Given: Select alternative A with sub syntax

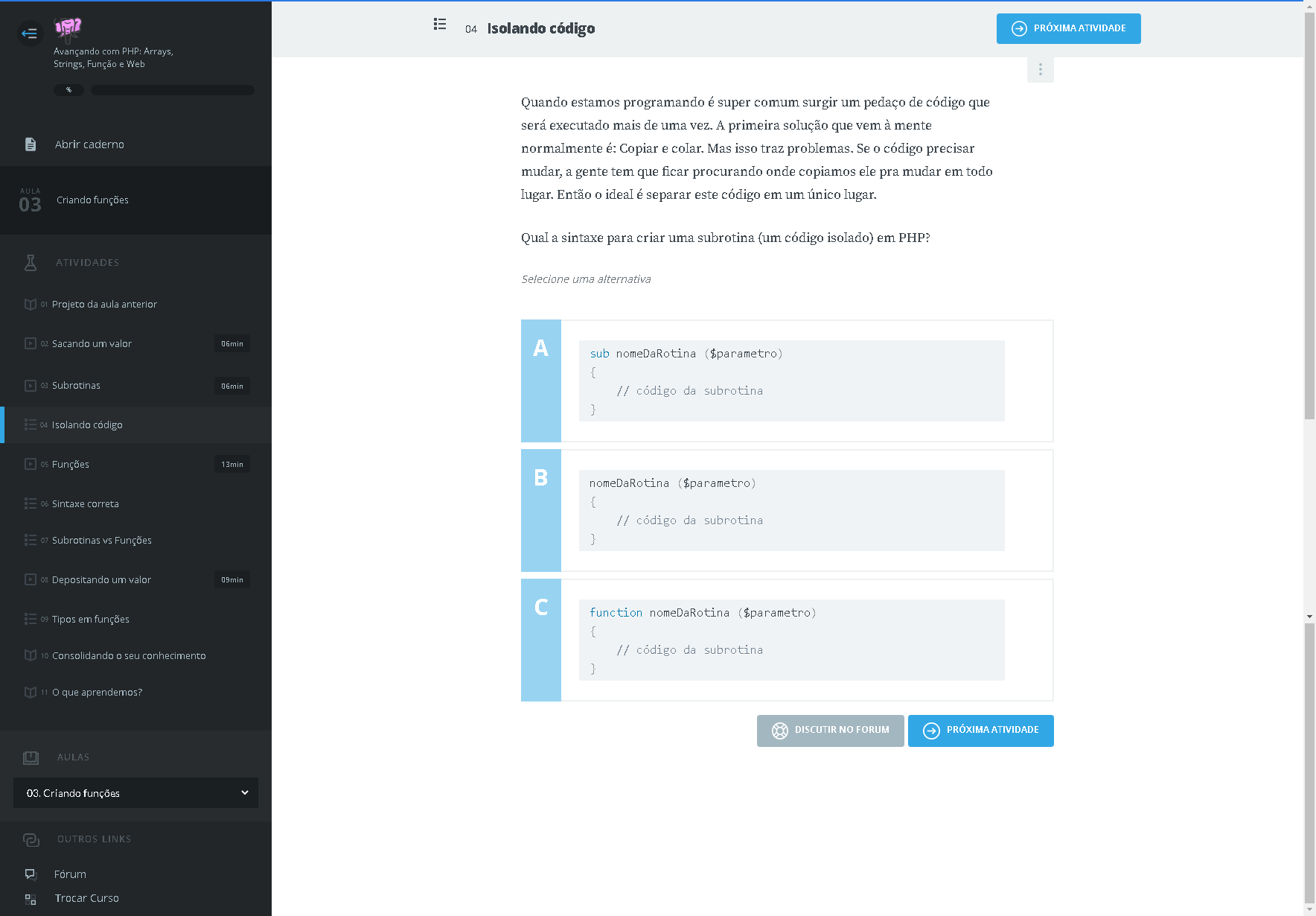Looking at the screenshot, I should [541, 381].
